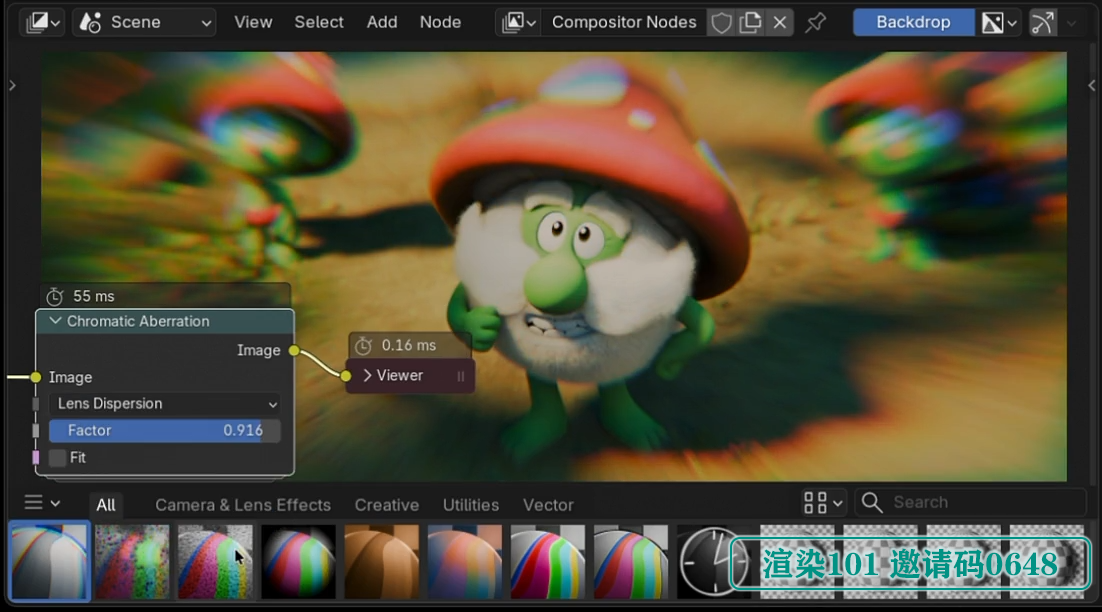
Task: Select the second noisy colorful asset thumbnail
Action: tap(132, 561)
